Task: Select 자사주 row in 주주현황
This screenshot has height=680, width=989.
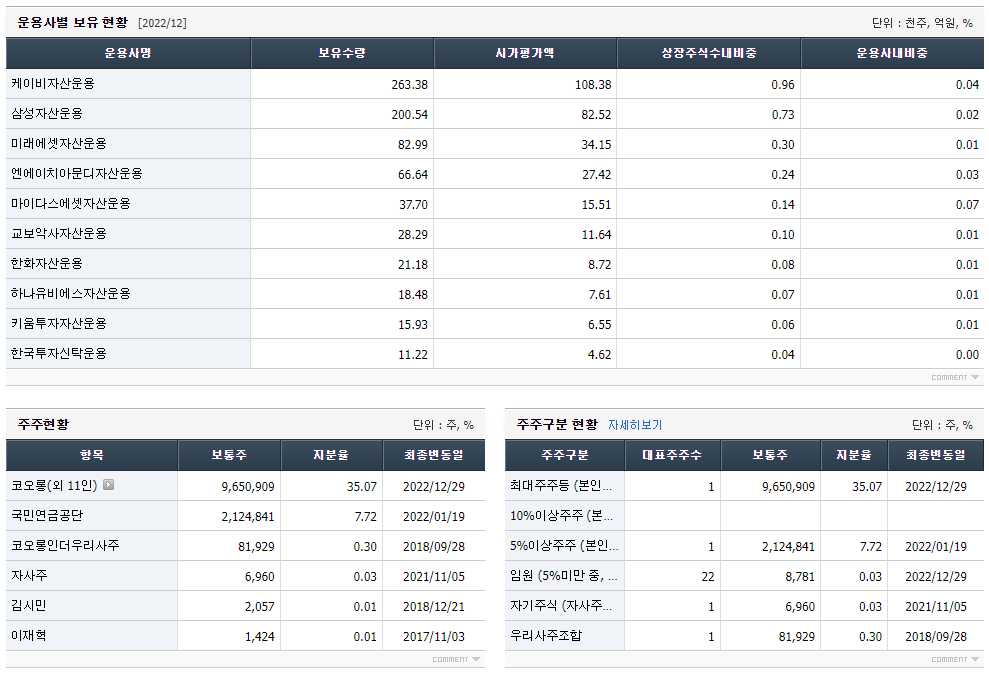Action: [29, 575]
